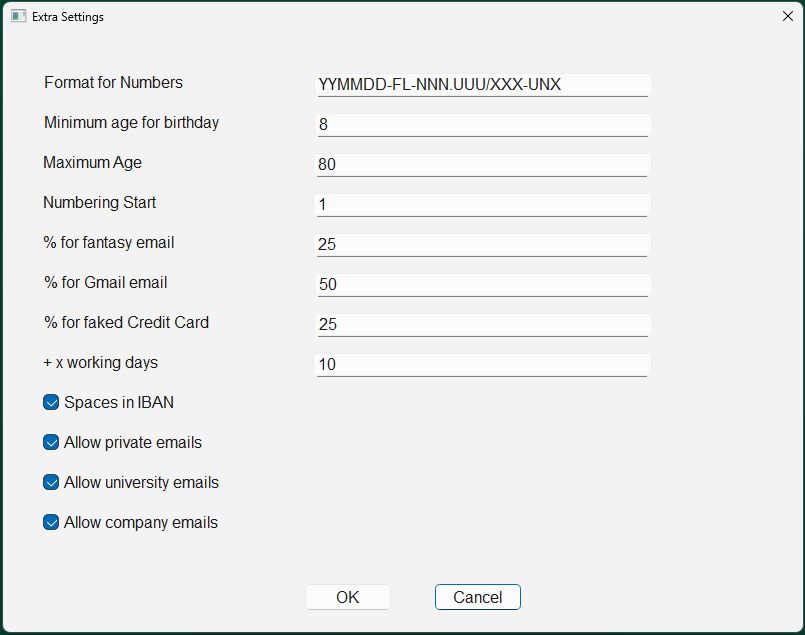Uncheck the Spaces in IBAN checkbox
This screenshot has height=635, width=805.
51,402
